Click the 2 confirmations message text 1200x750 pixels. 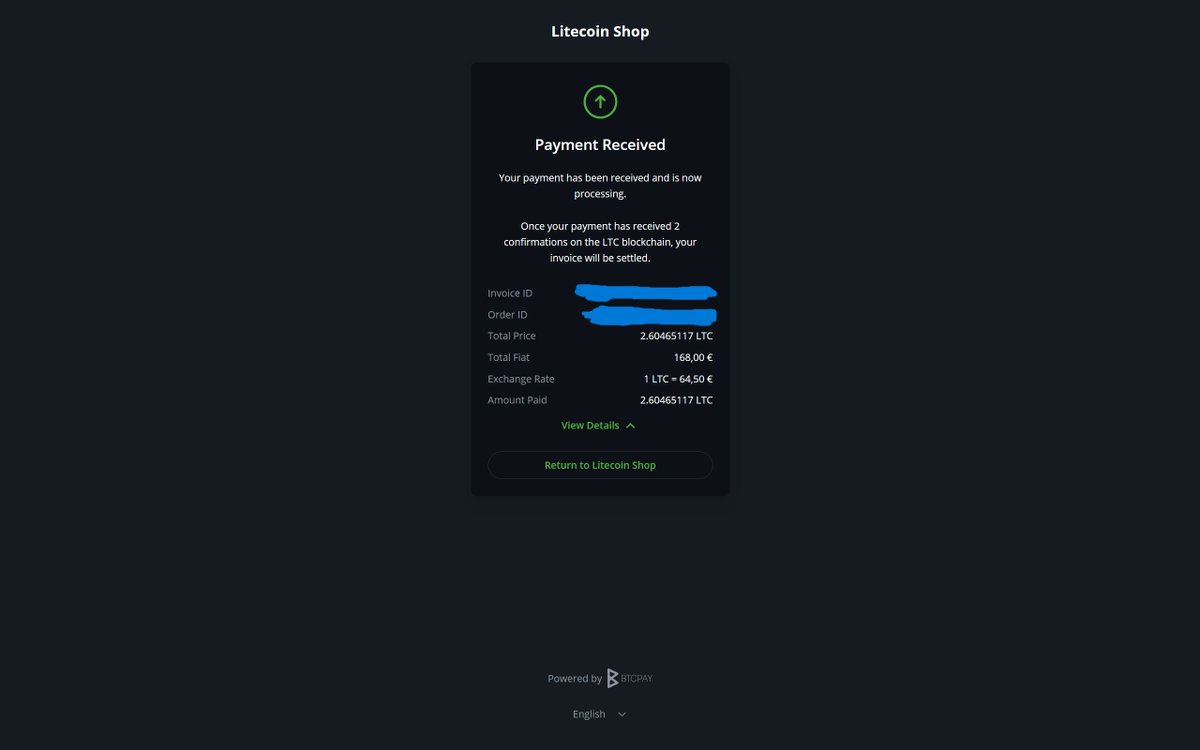[x=600, y=242]
